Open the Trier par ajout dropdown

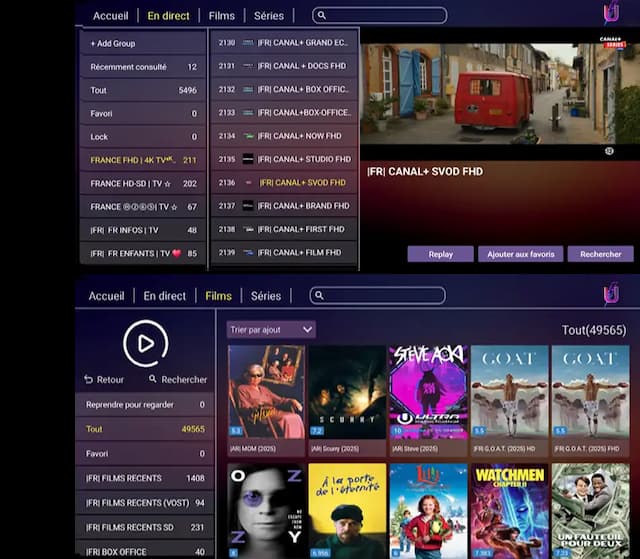[x=271, y=329]
